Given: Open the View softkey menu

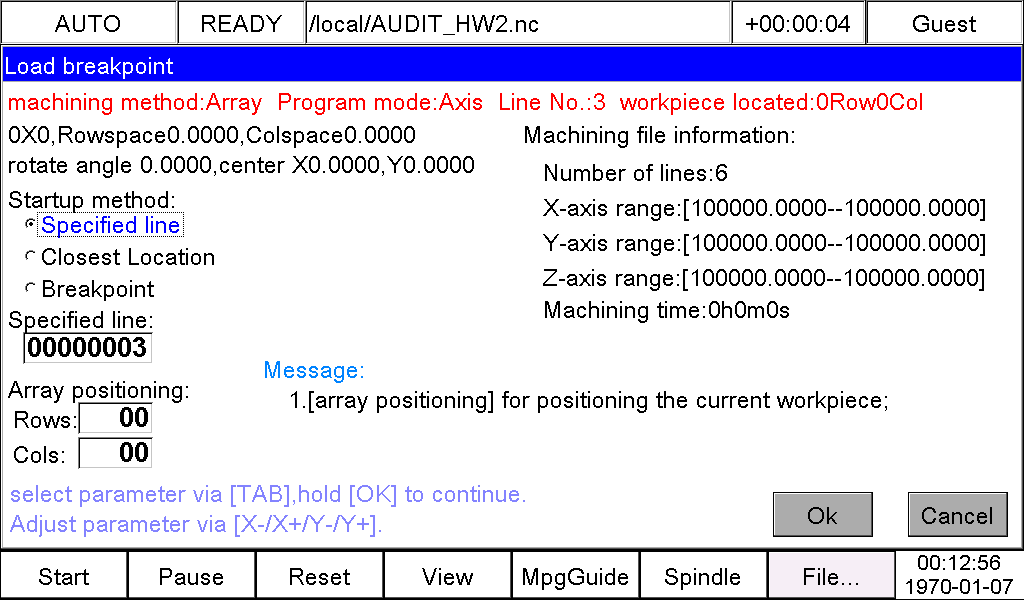Looking at the screenshot, I should [x=447, y=576].
